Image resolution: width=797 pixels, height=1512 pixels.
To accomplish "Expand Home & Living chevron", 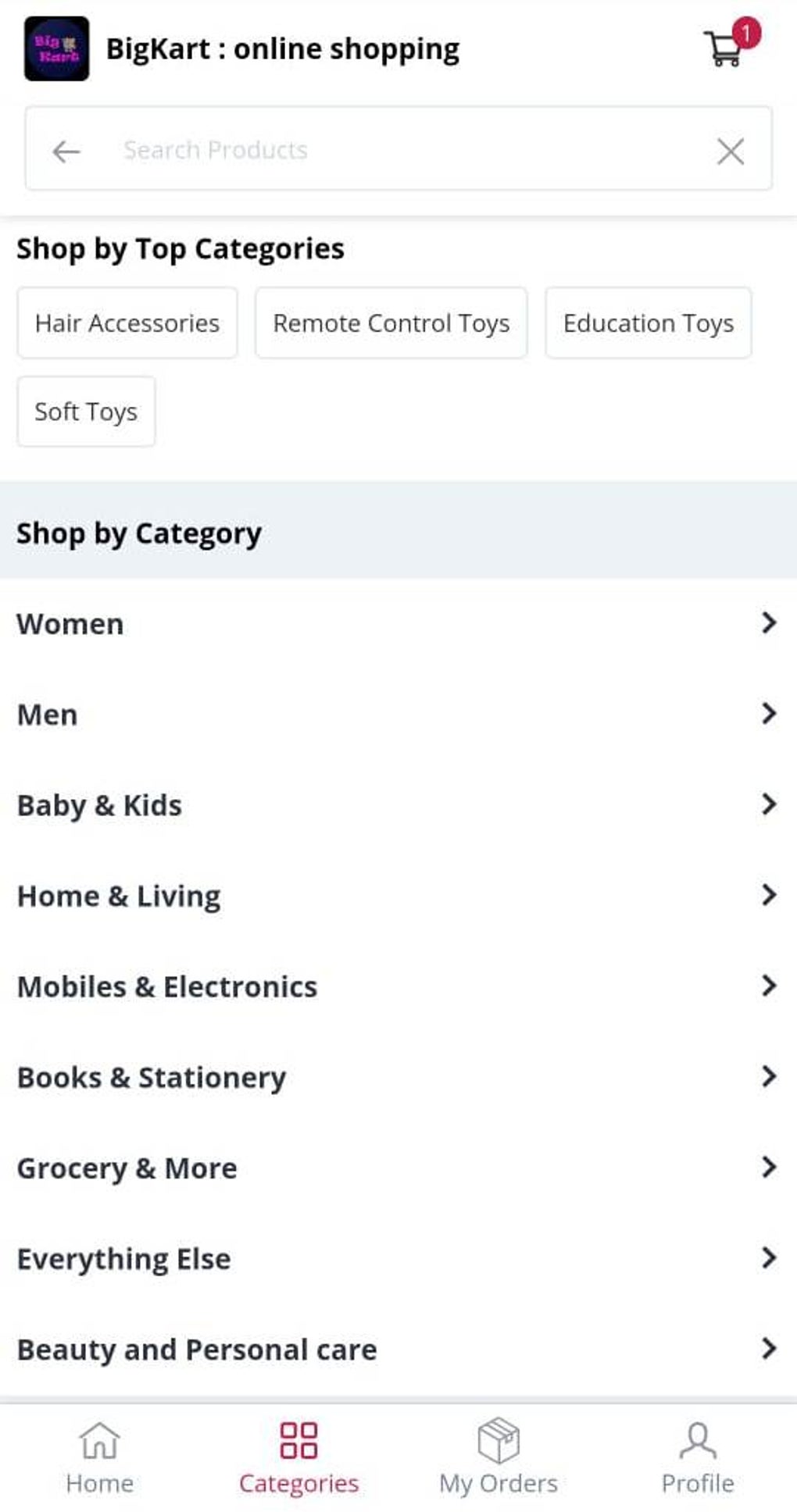I will (x=769, y=895).
